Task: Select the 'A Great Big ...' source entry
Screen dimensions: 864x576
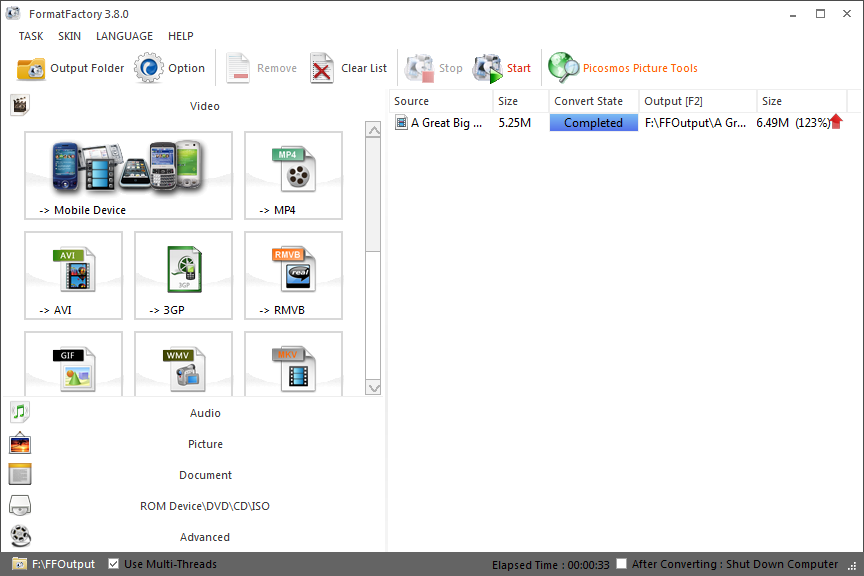Action: 446,123
